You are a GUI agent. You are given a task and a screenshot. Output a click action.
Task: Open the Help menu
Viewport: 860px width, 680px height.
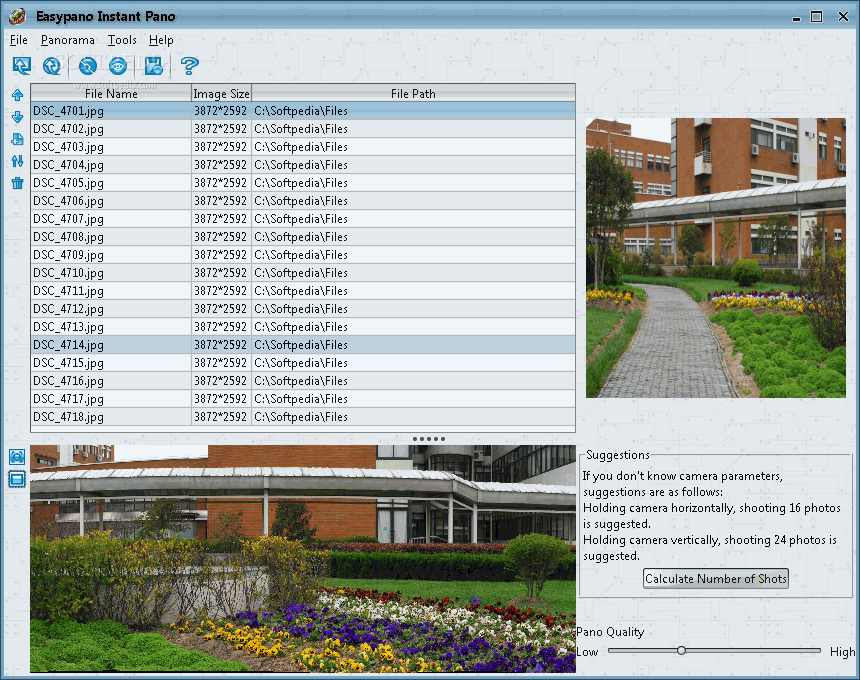pyautogui.click(x=161, y=40)
